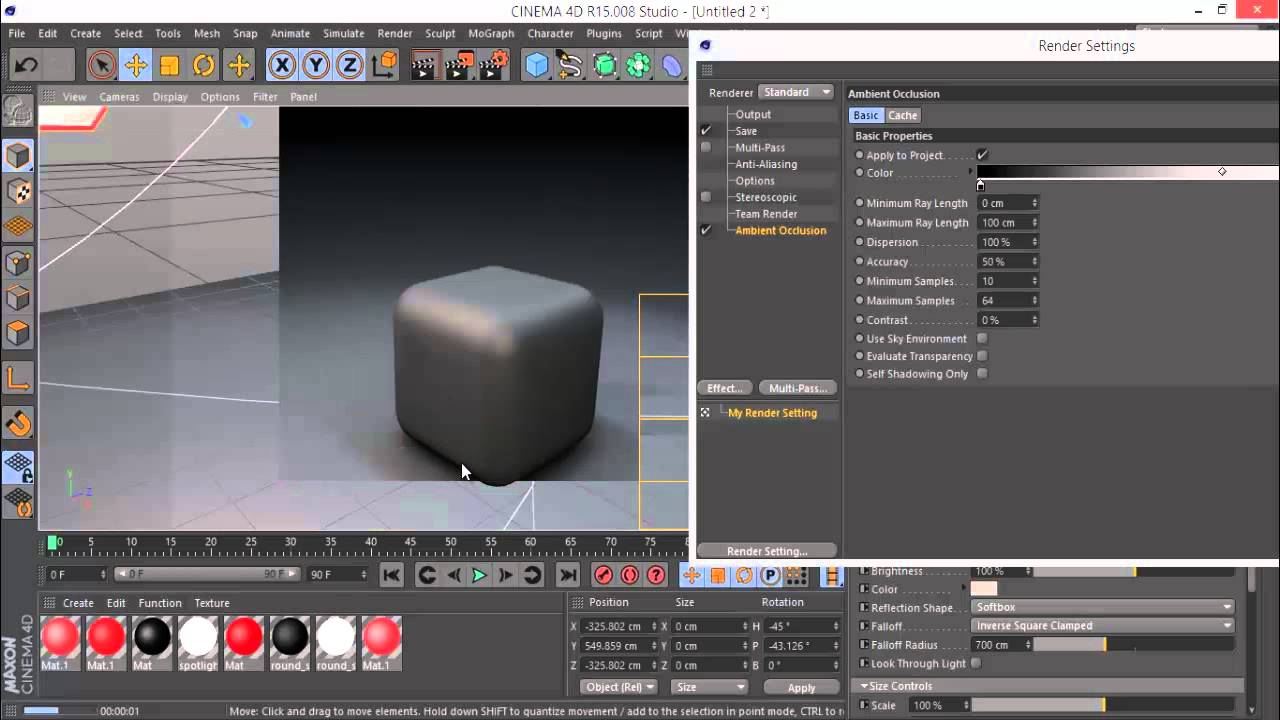Enable Self Shadowing Only checkbox
The width and height of the screenshot is (1280, 720).
982,374
